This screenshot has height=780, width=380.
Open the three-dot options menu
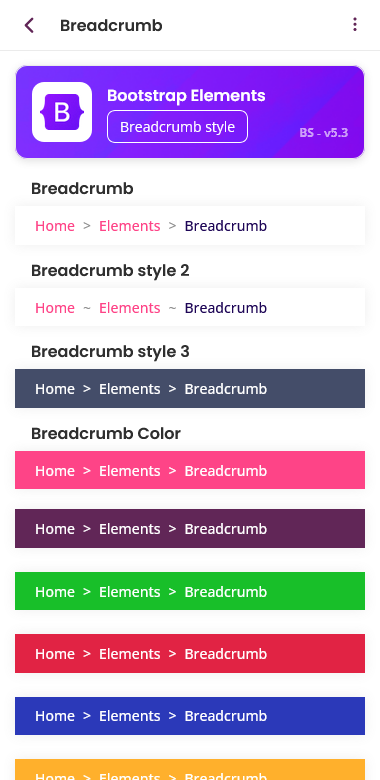coord(355,25)
